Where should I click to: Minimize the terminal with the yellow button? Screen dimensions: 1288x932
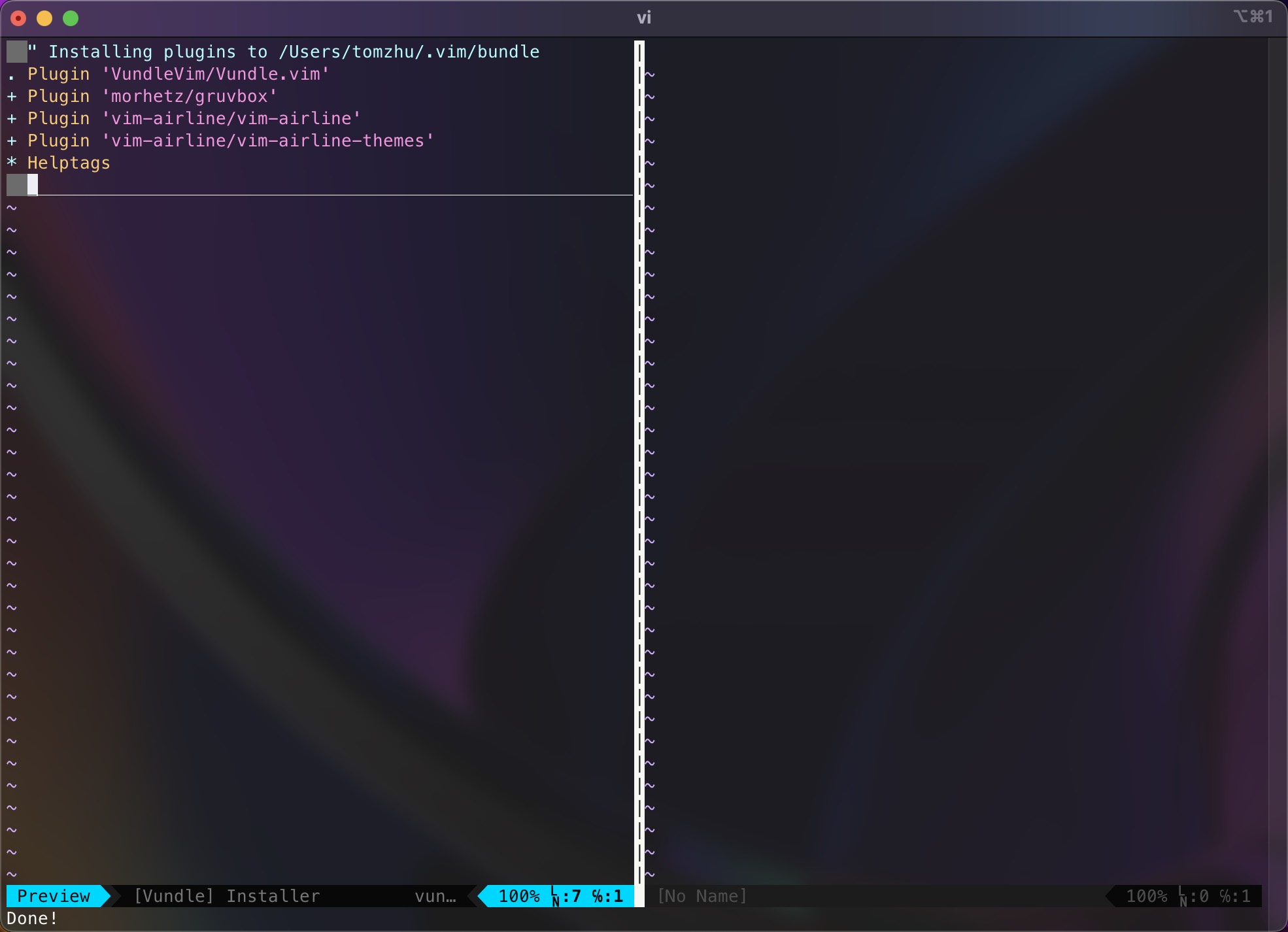tap(44, 18)
